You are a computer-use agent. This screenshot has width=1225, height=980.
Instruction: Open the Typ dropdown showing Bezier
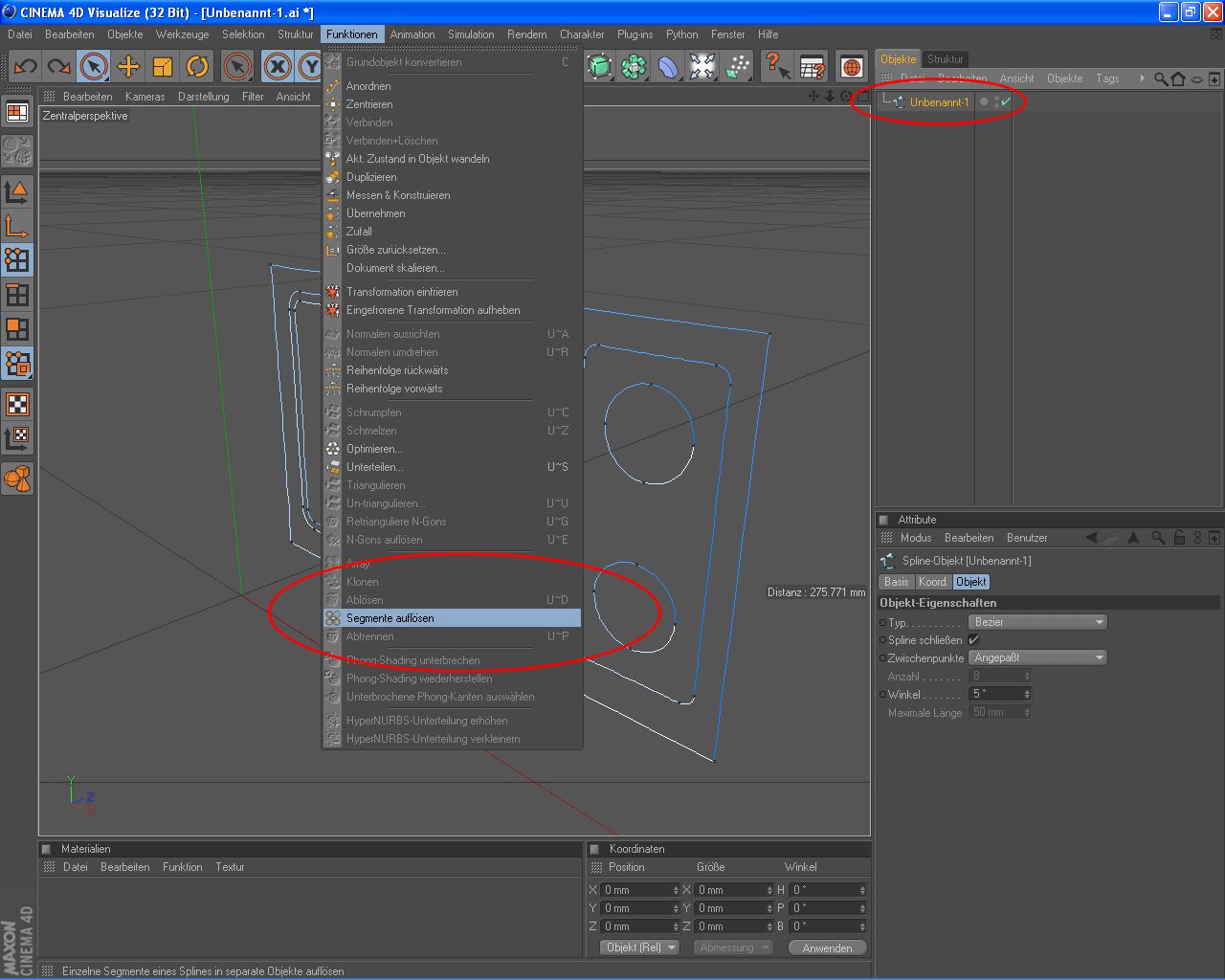click(1038, 622)
